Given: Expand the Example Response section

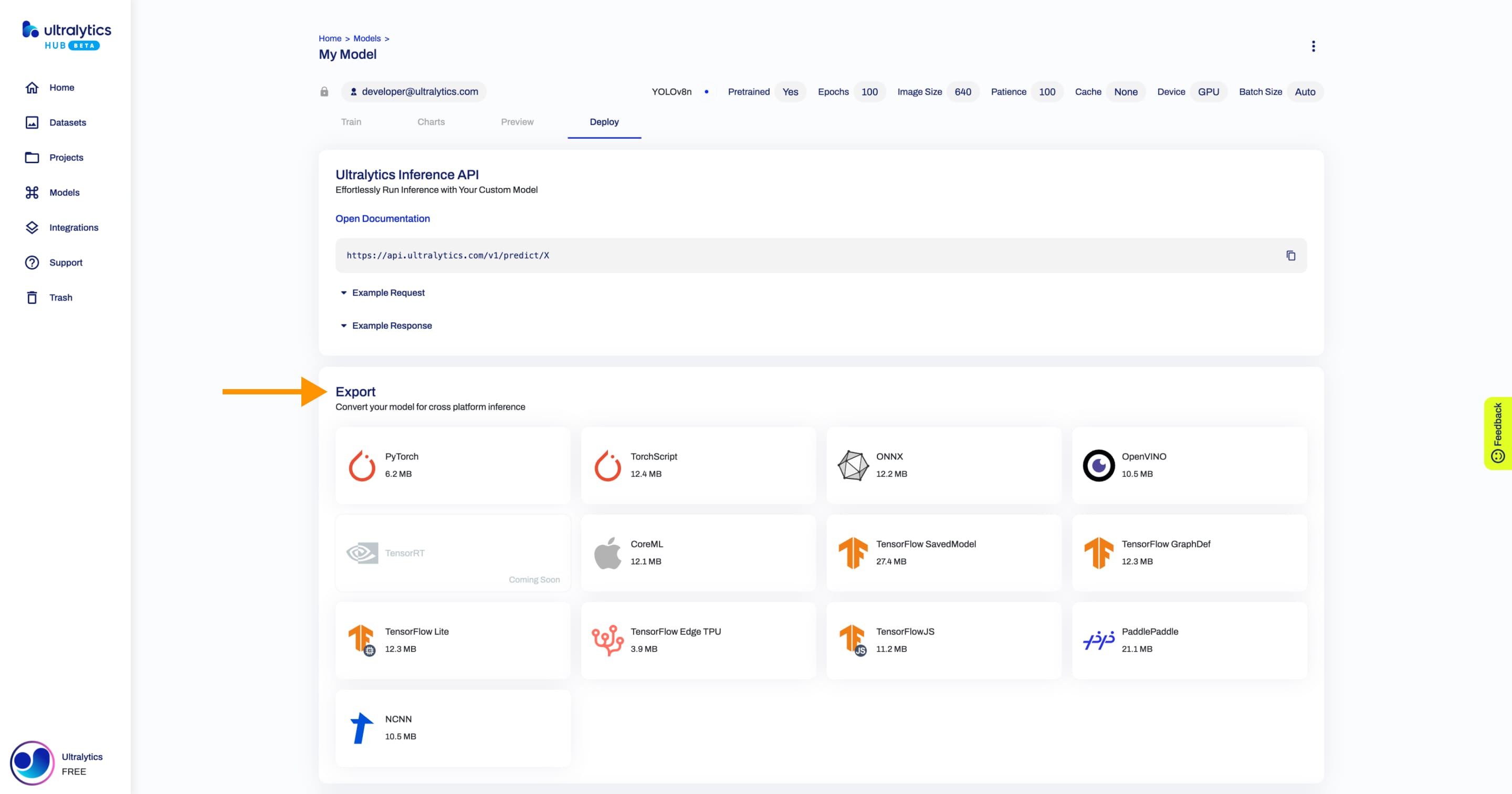Looking at the screenshot, I should click(386, 325).
